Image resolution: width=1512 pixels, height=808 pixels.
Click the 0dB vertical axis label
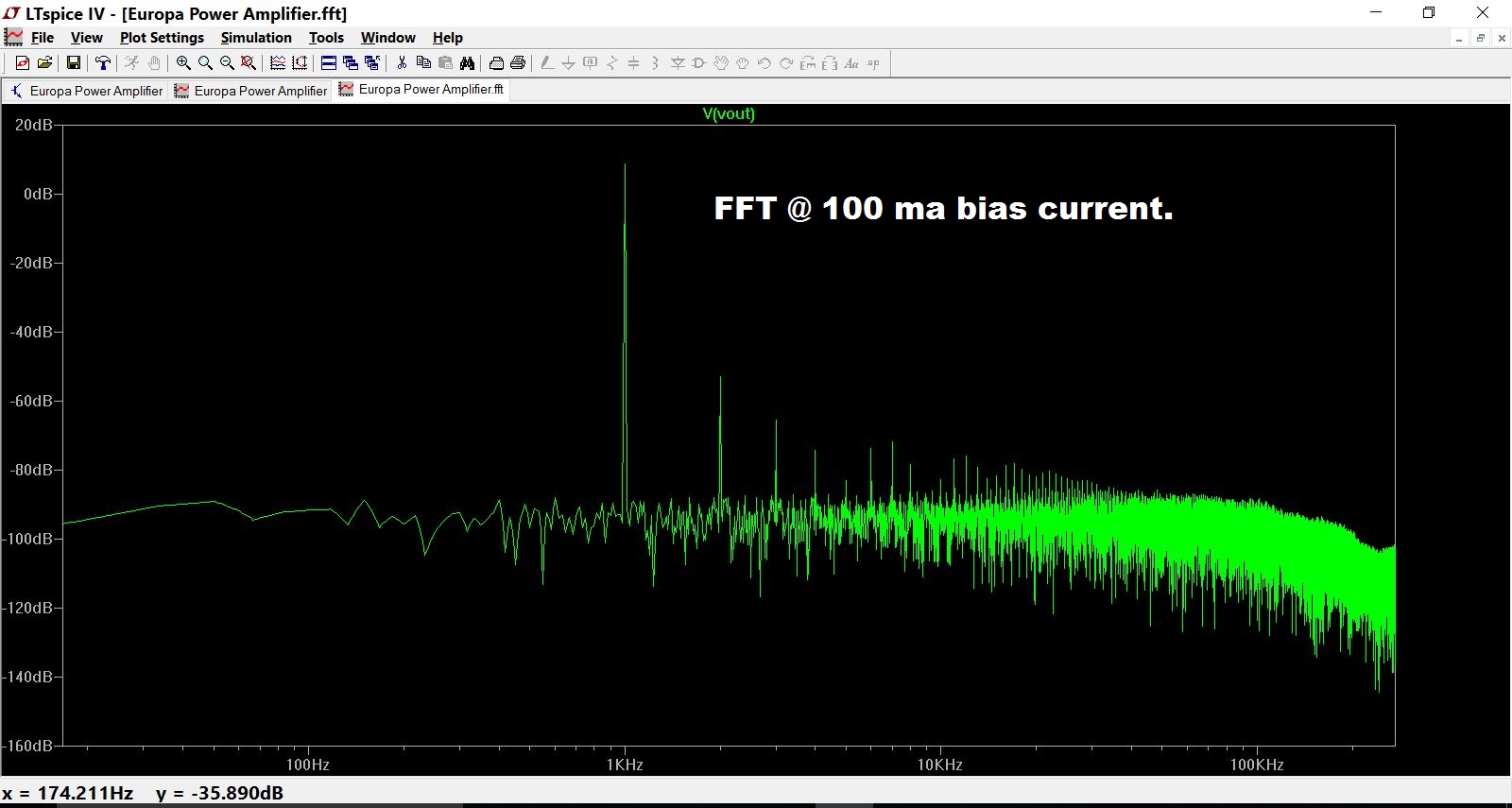39,194
